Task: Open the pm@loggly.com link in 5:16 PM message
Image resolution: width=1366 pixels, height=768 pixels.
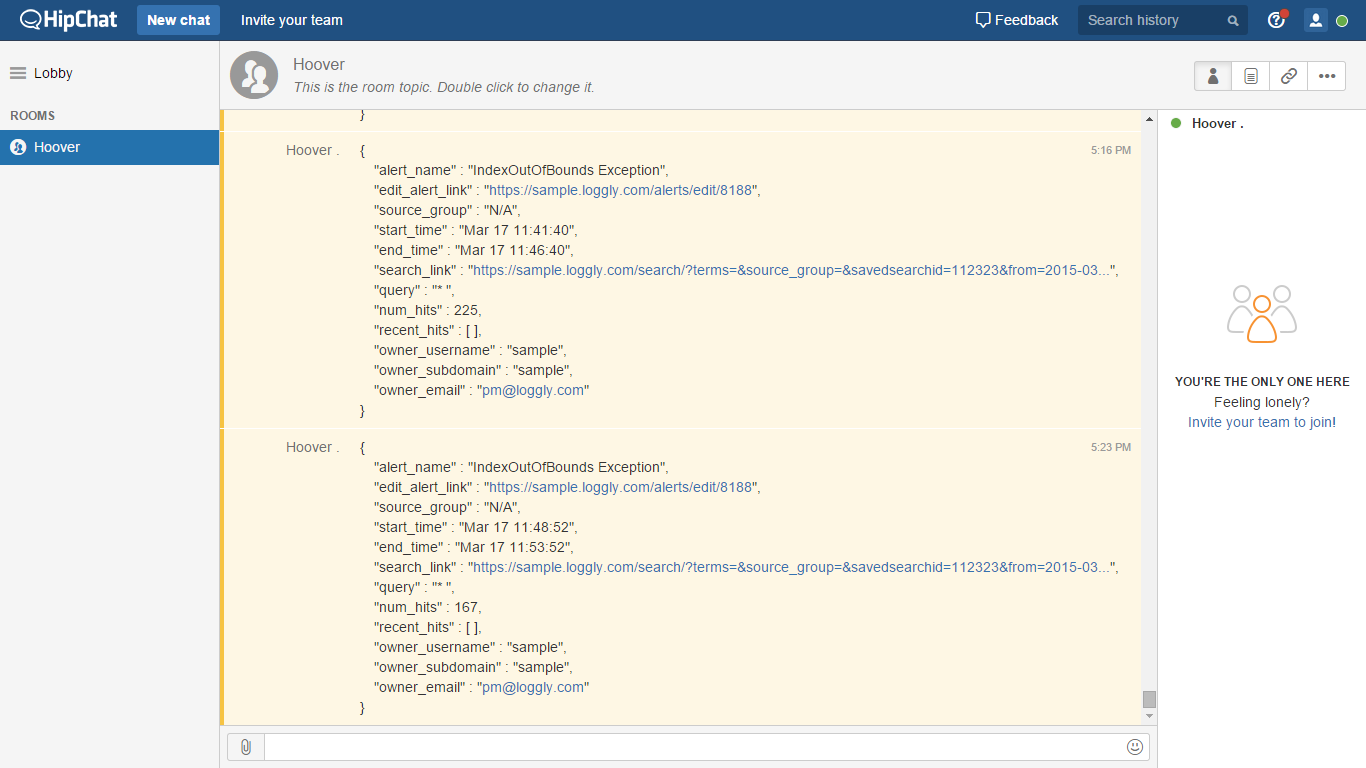Action: tap(533, 390)
